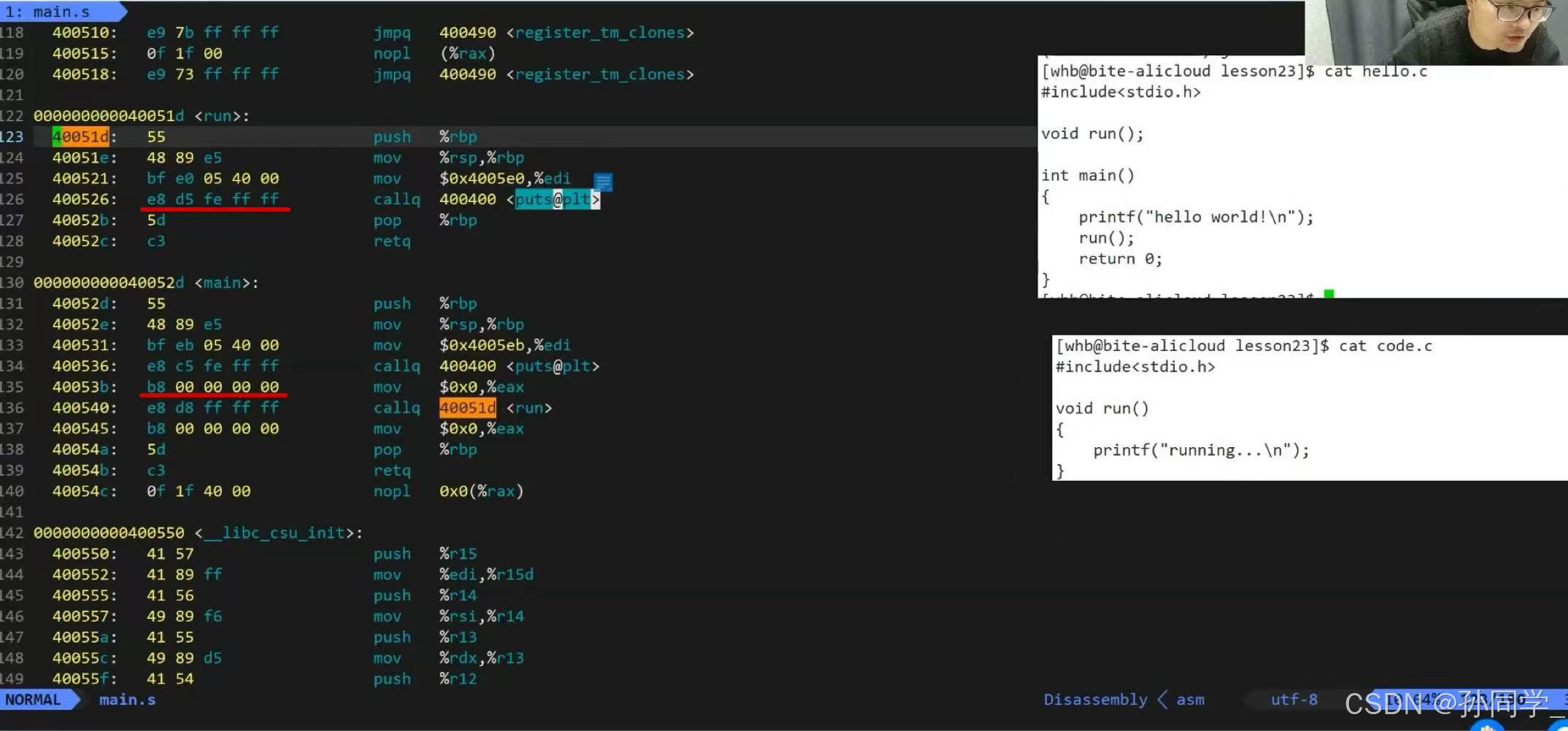
Task: Click 'pop %rbp' at address 40054a
Action: pyautogui.click(x=425, y=449)
